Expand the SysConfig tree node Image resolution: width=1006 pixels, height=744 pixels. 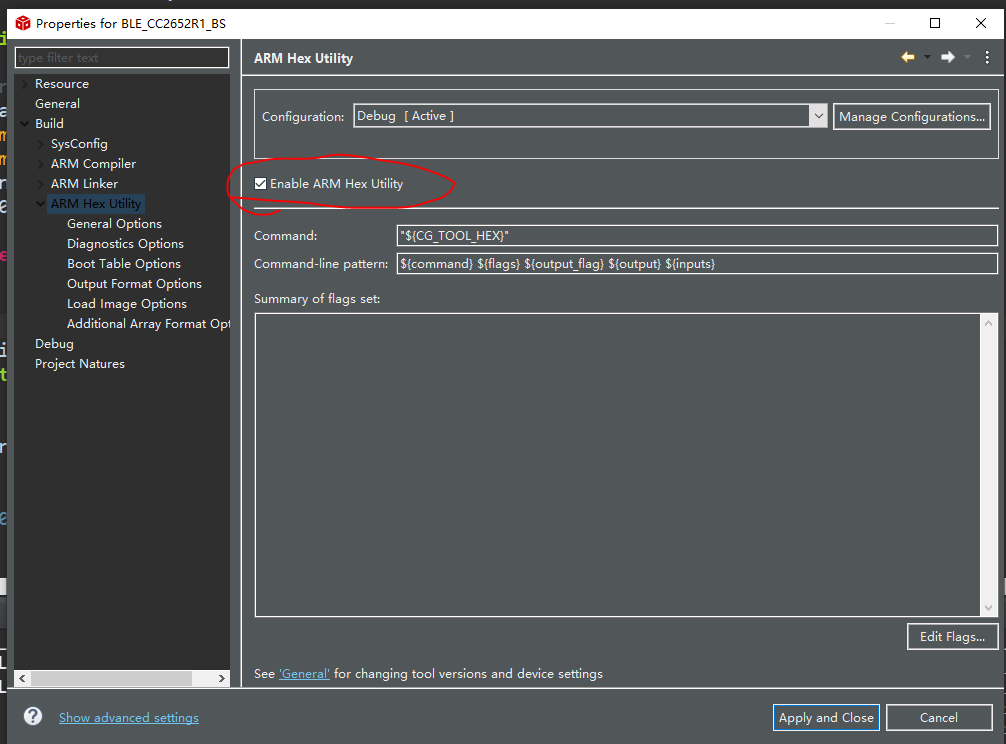coord(40,144)
